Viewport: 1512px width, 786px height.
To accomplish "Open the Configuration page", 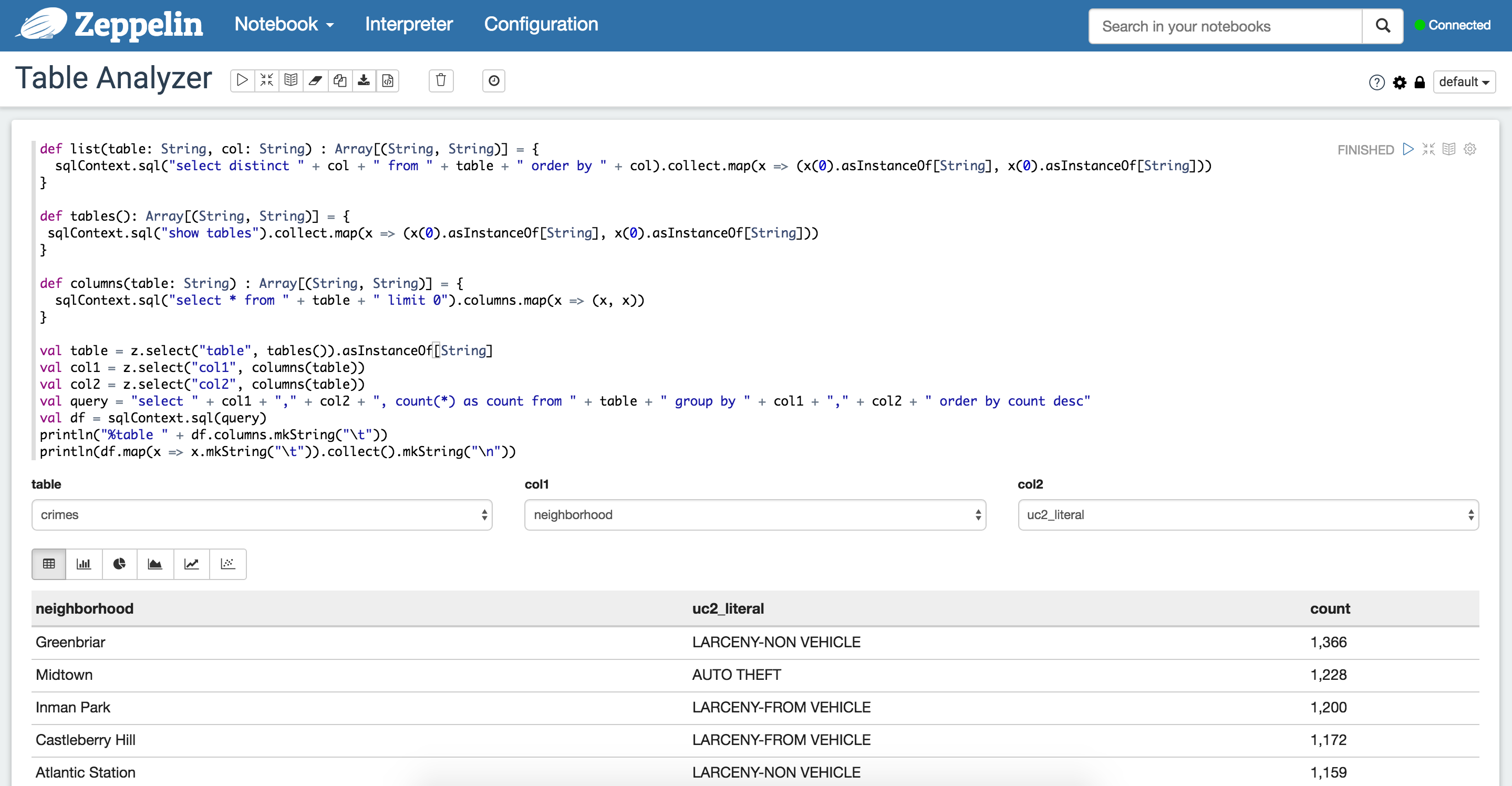I will click(541, 24).
